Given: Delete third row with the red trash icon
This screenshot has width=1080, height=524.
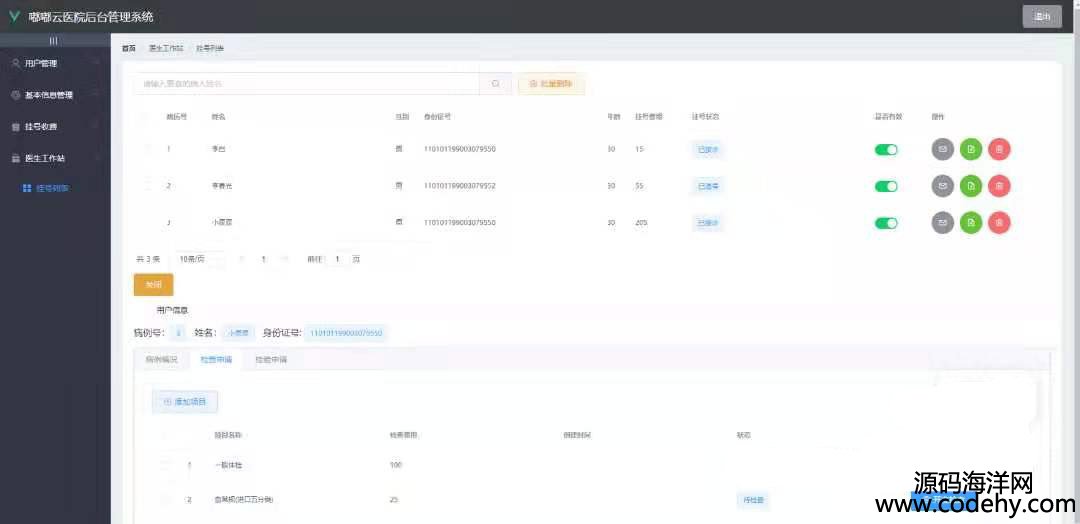Looking at the screenshot, I should tap(999, 222).
